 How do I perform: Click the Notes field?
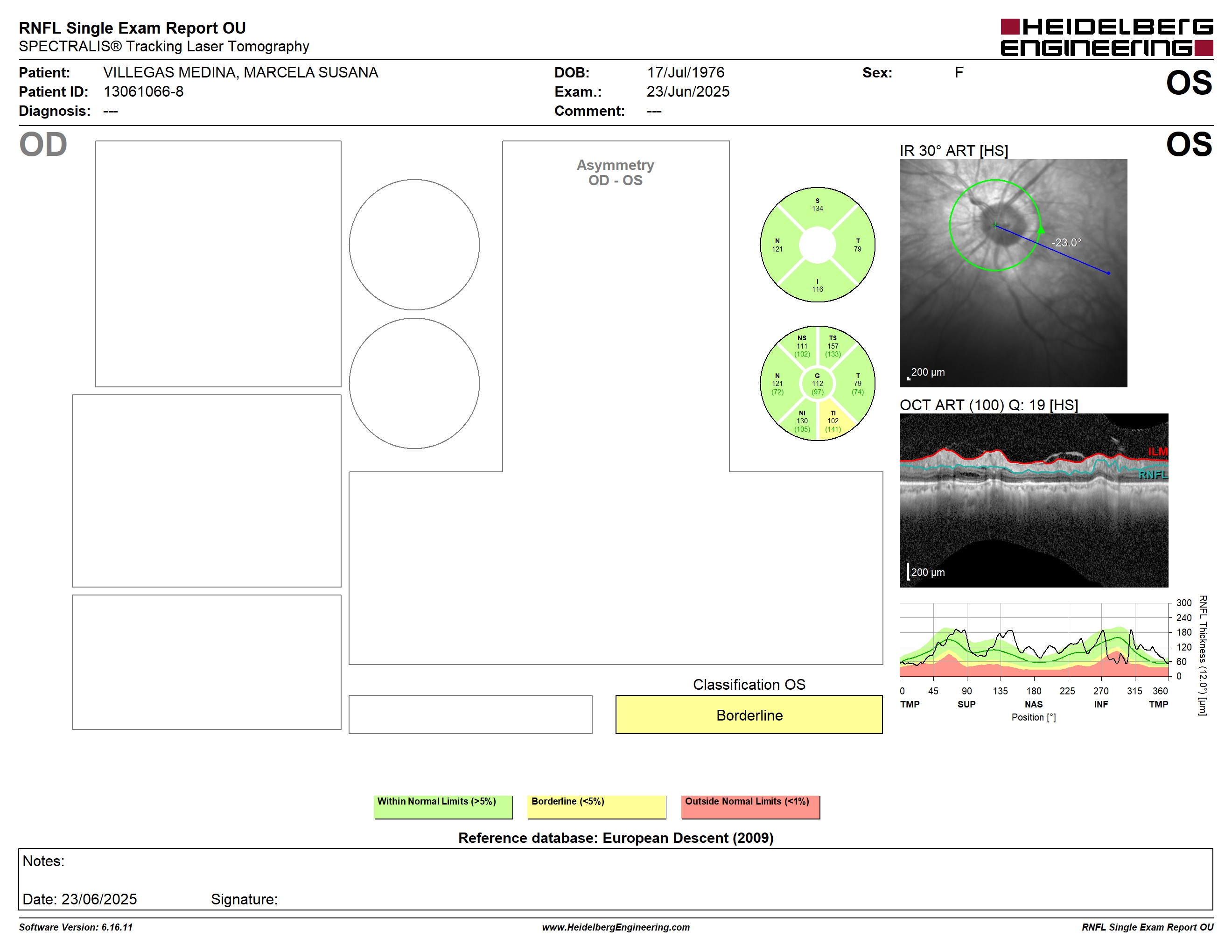pyautogui.click(x=616, y=879)
